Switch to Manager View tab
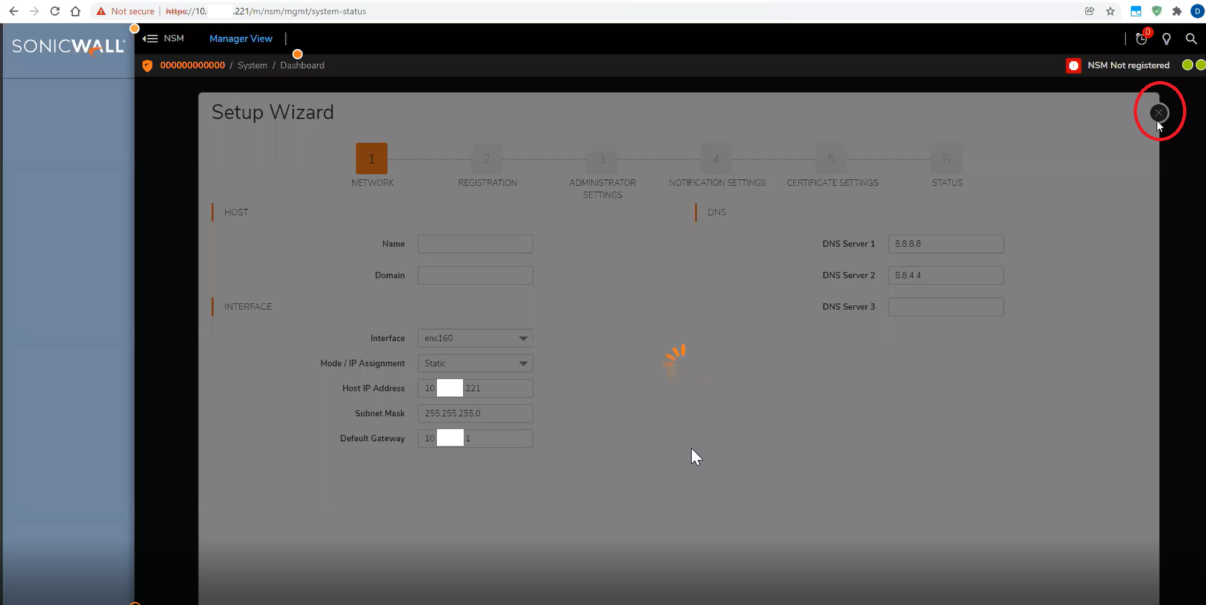The image size is (1206, 605). click(240, 39)
